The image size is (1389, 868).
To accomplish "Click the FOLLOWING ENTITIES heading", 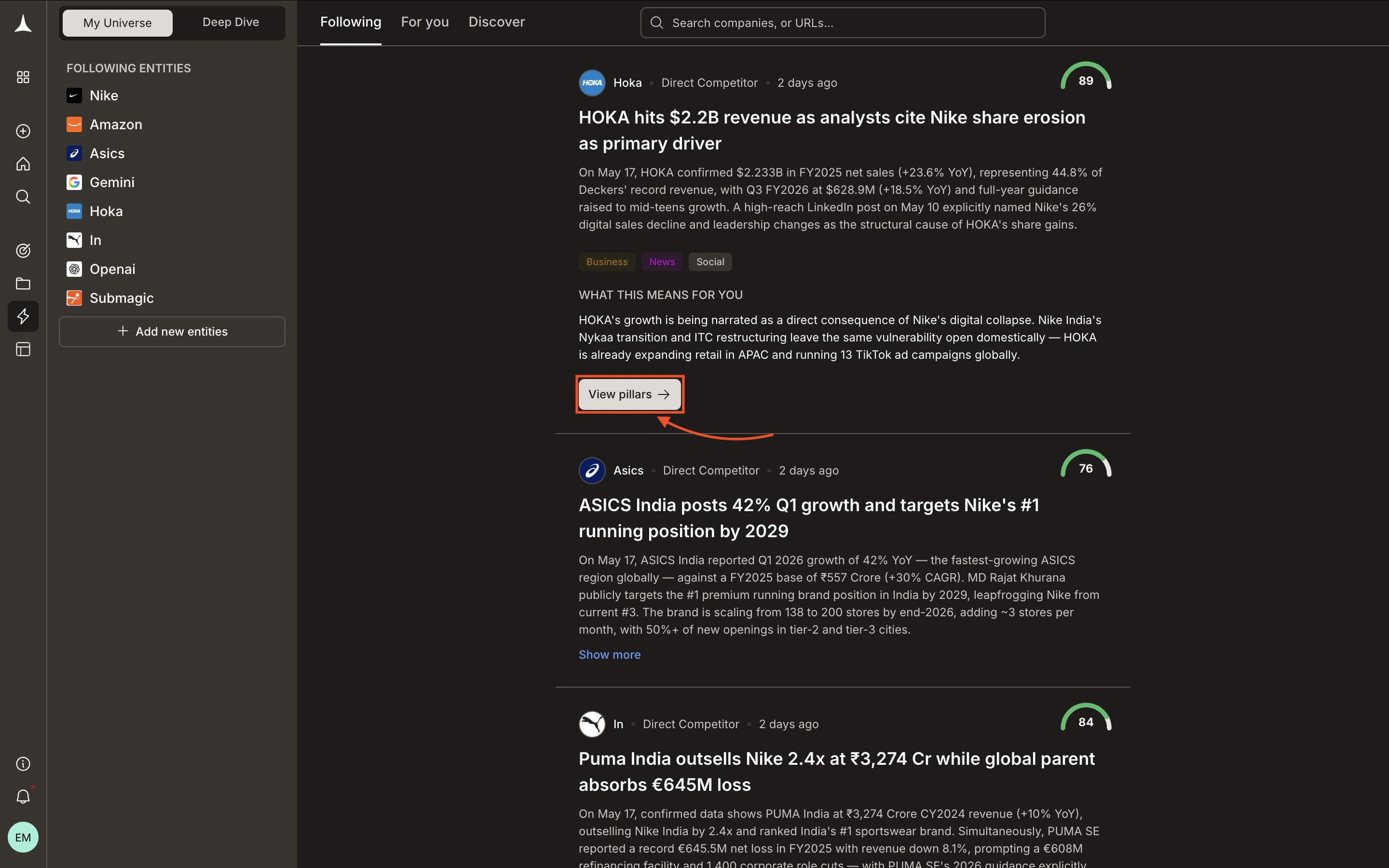I will 129,68.
